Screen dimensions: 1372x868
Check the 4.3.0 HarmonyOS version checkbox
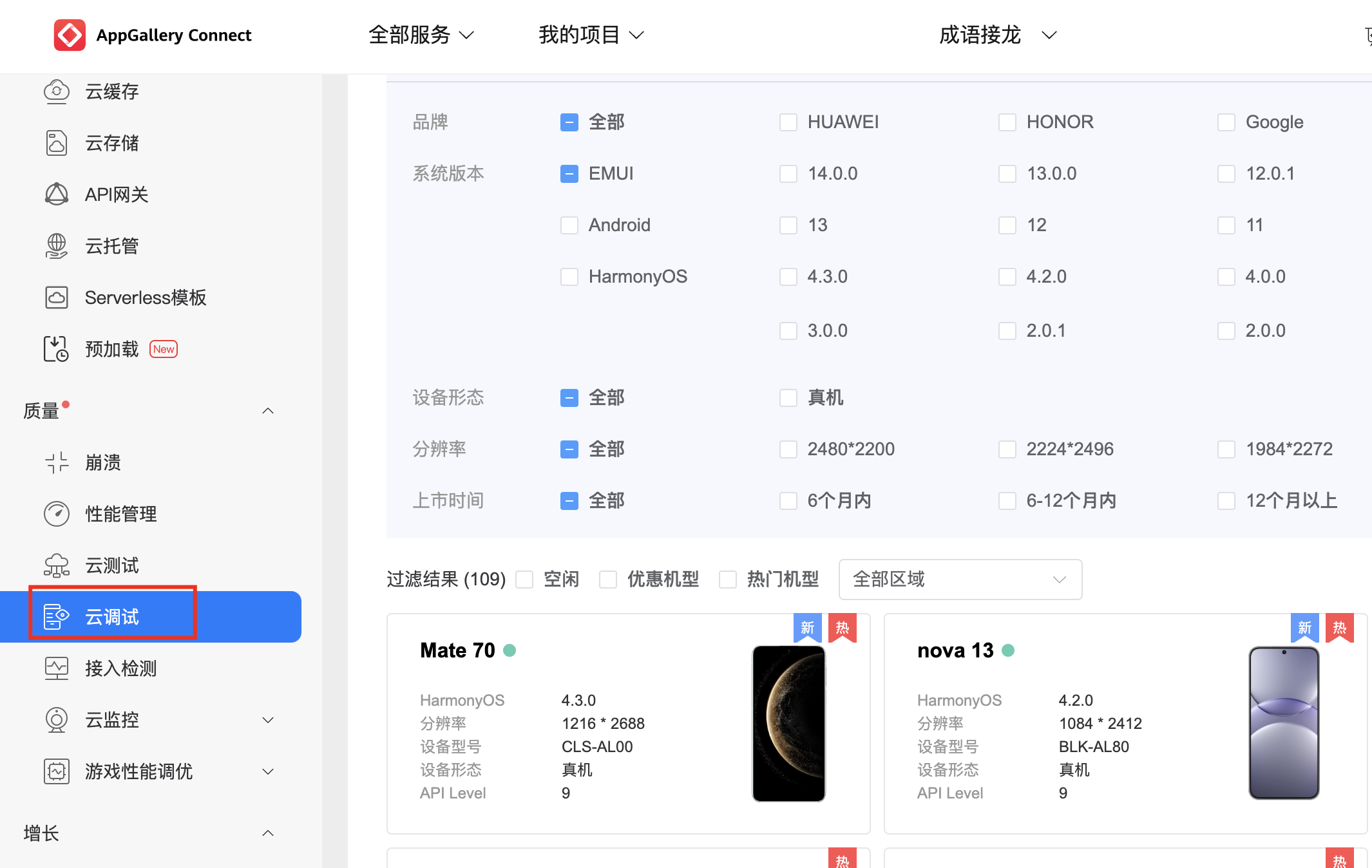pos(788,277)
